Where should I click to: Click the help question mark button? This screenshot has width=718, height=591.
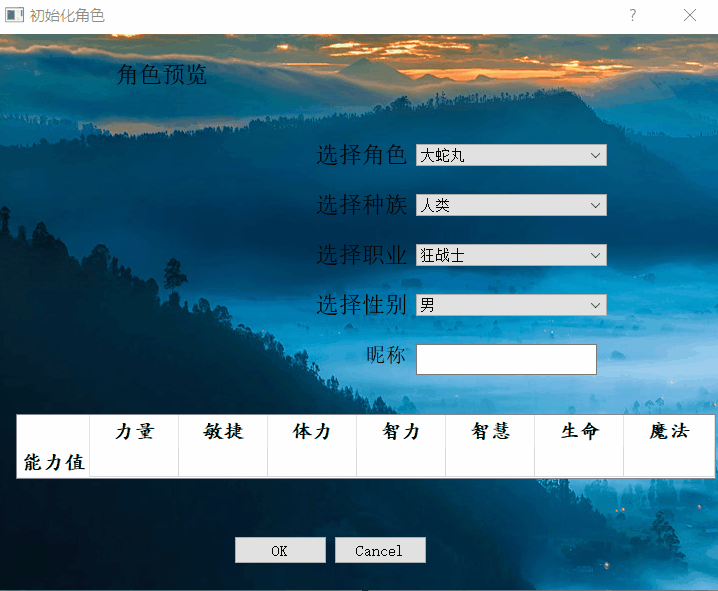[x=632, y=15]
